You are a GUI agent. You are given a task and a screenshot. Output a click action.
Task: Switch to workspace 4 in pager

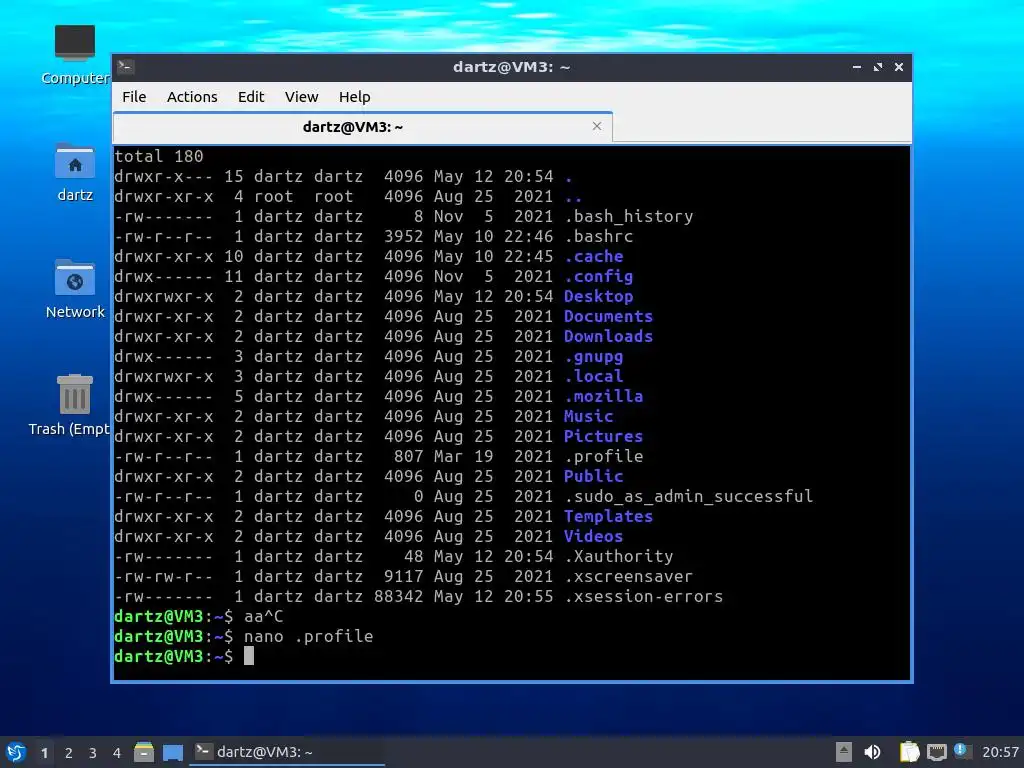point(116,753)
